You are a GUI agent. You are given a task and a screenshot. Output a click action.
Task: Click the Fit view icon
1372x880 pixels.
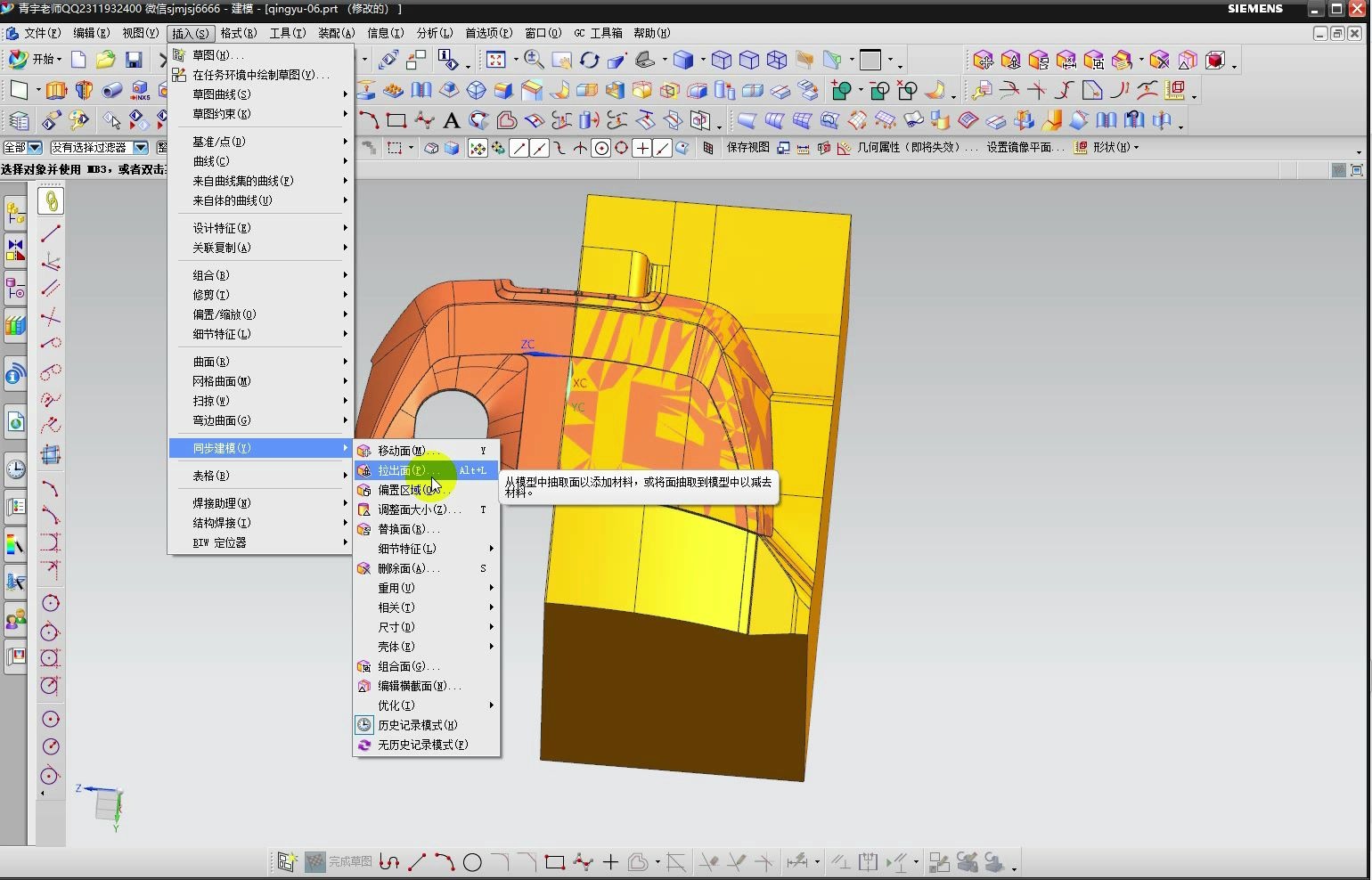[x=496, y=60]
